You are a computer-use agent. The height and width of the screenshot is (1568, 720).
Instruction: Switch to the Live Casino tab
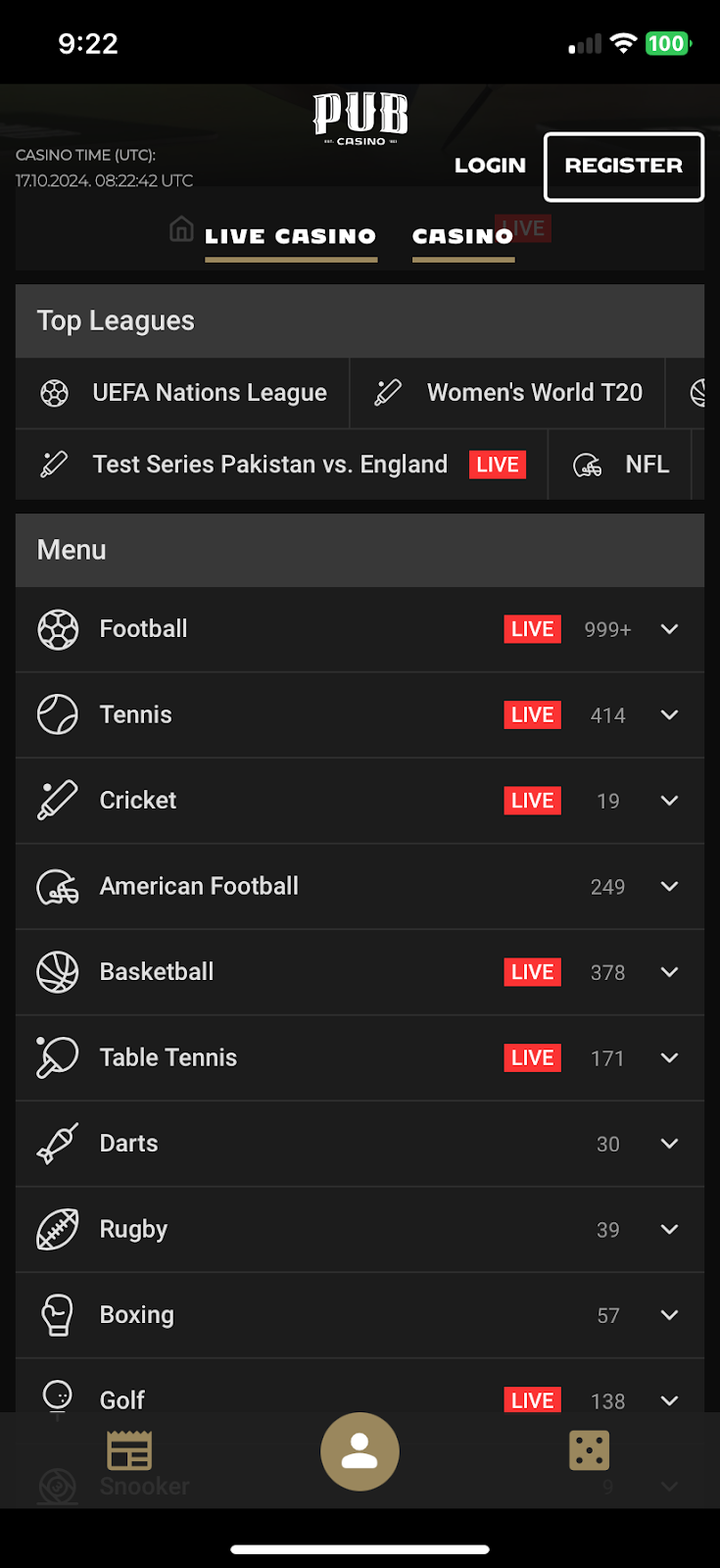point(290,236)
